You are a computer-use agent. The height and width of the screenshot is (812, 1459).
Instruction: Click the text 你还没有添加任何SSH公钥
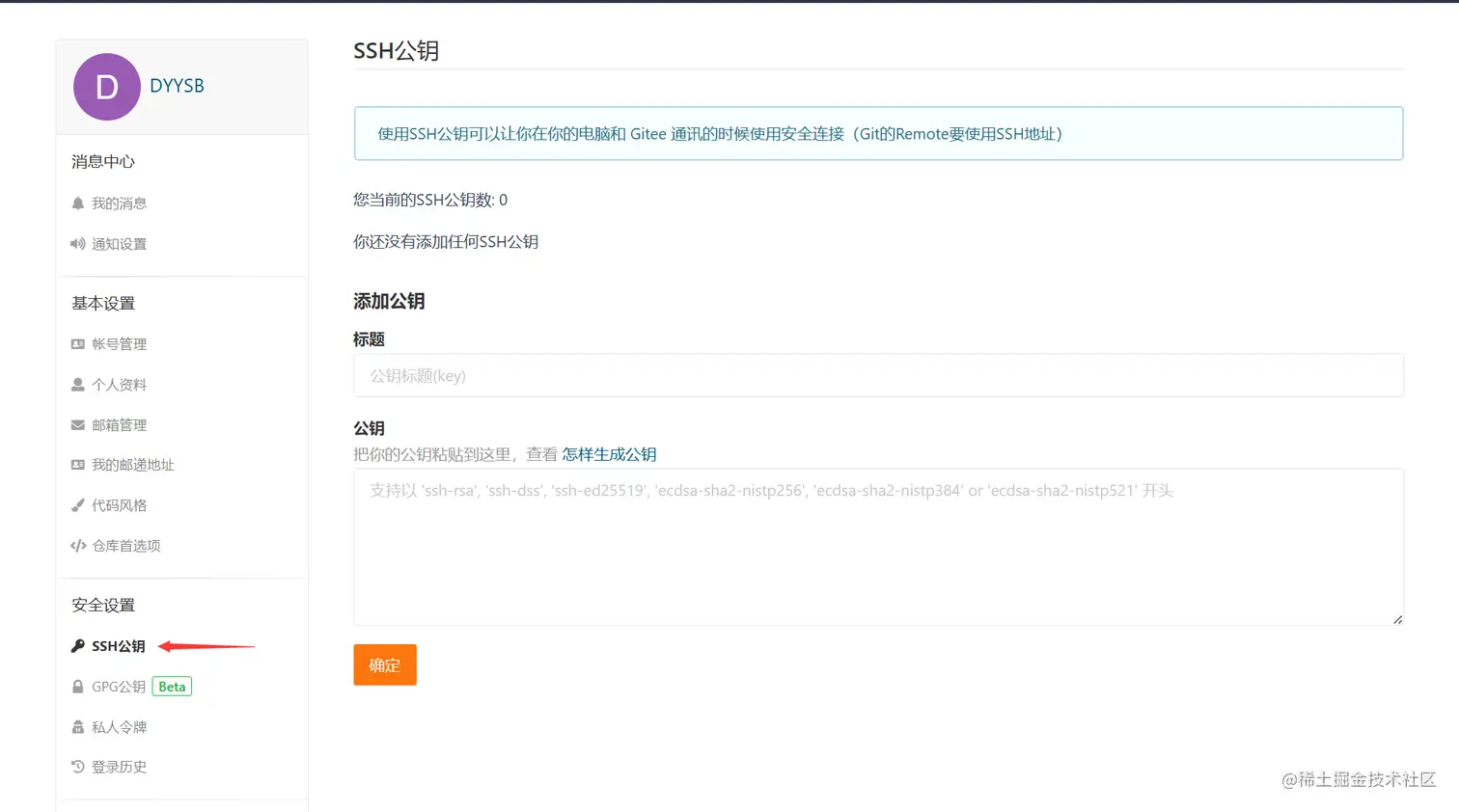tap(446, 241)
